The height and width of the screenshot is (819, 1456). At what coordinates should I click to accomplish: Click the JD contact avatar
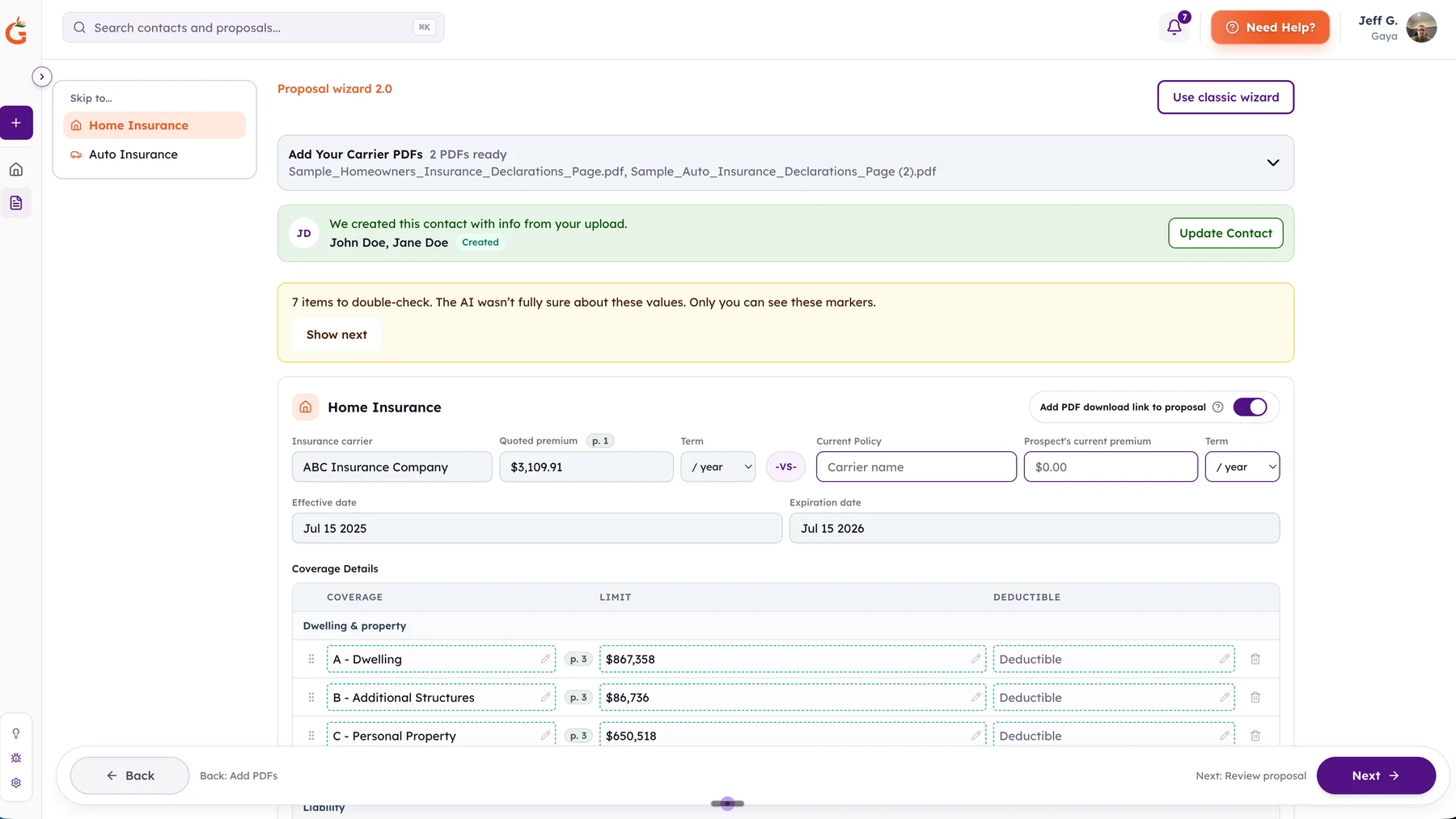click(x=304, y=234)
